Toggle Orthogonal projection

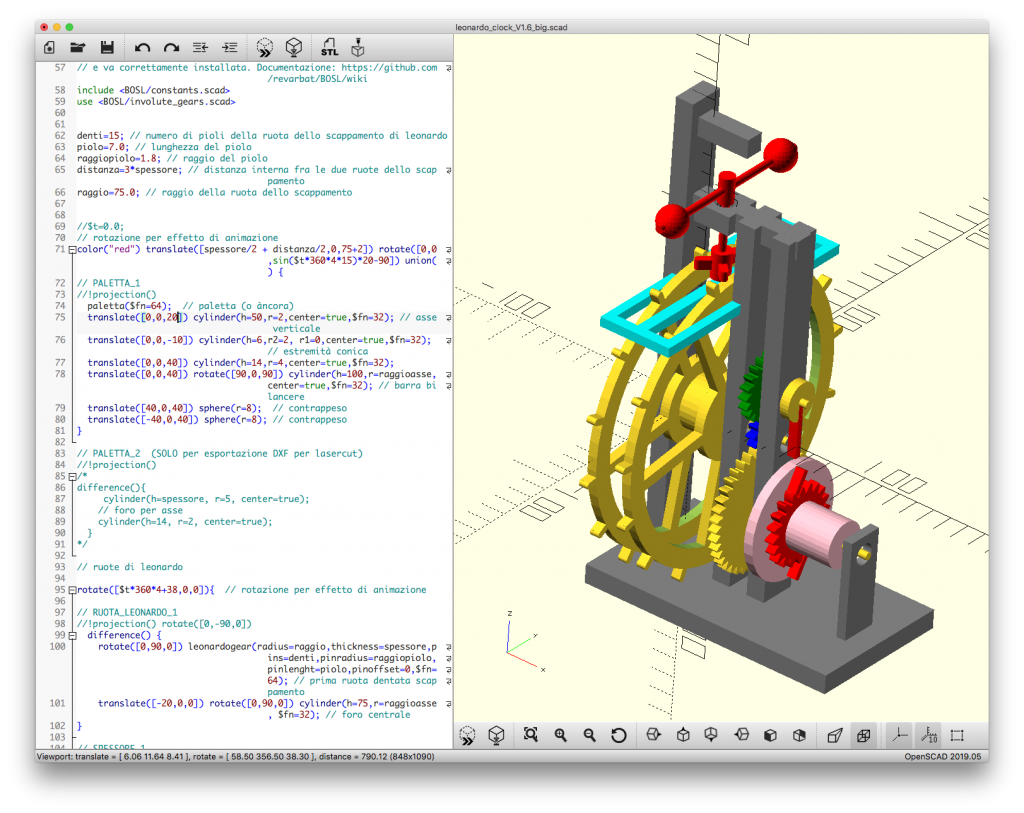coord(863,735)
